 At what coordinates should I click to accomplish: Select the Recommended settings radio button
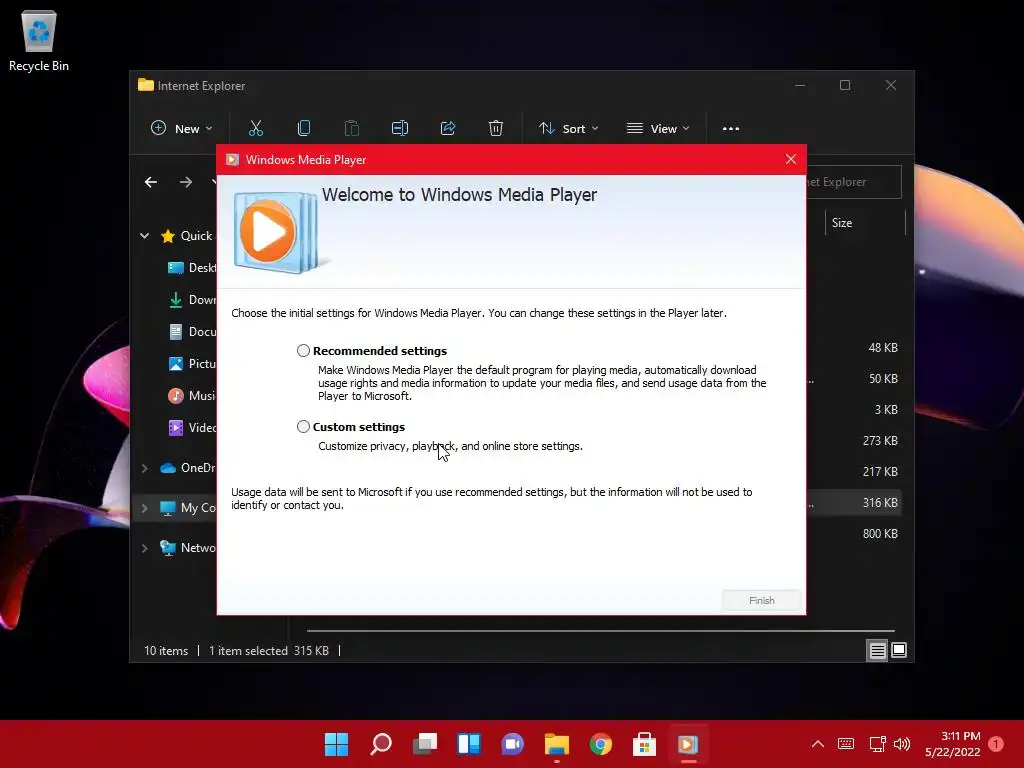(x=303, y=351)
